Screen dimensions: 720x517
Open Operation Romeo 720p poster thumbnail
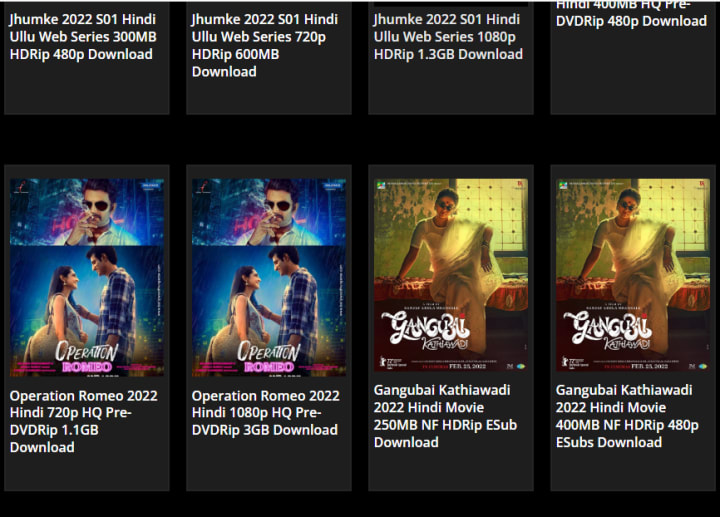(x=87, y=277)
